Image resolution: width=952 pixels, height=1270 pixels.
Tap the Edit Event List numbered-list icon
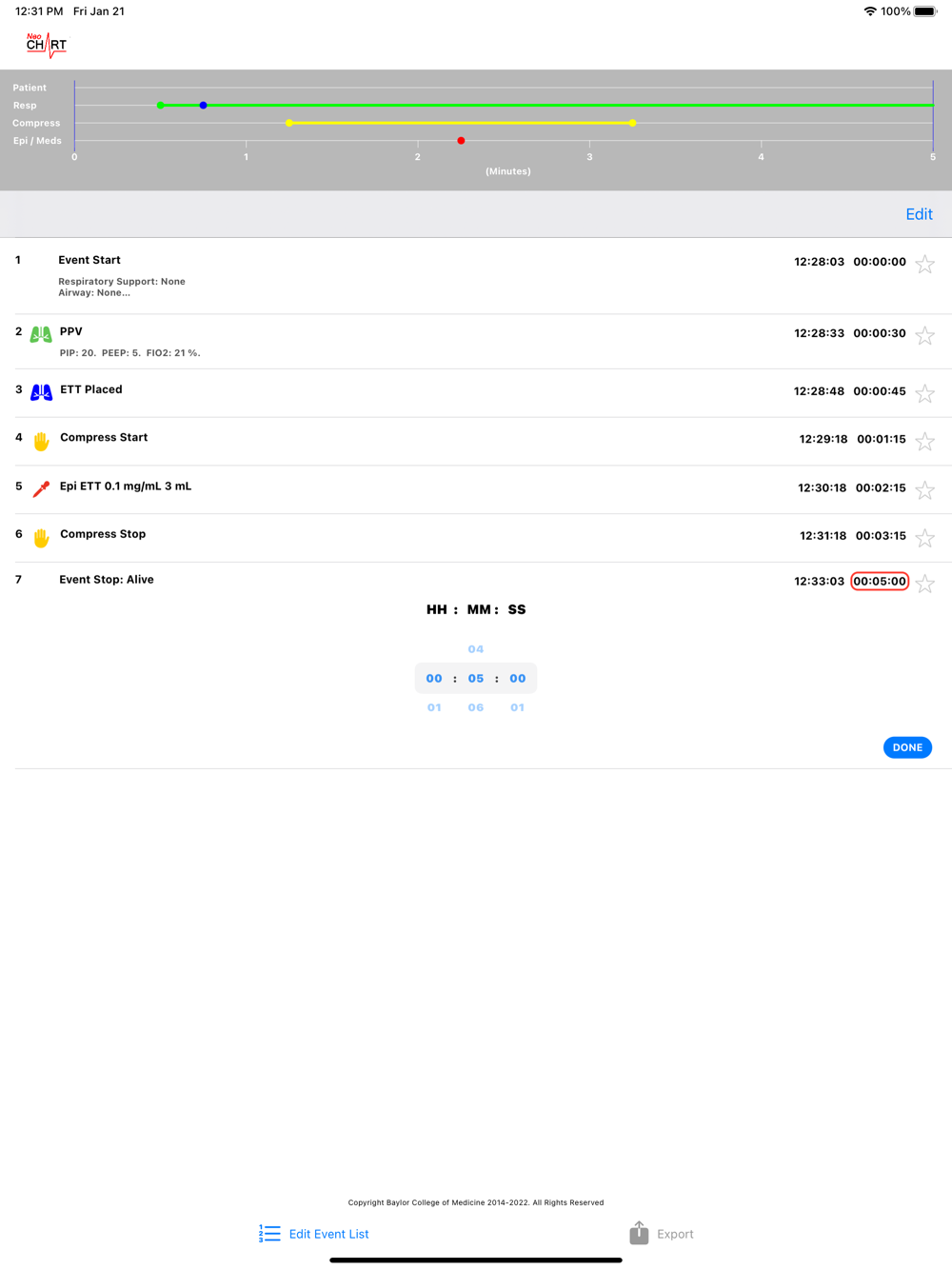269,1234
